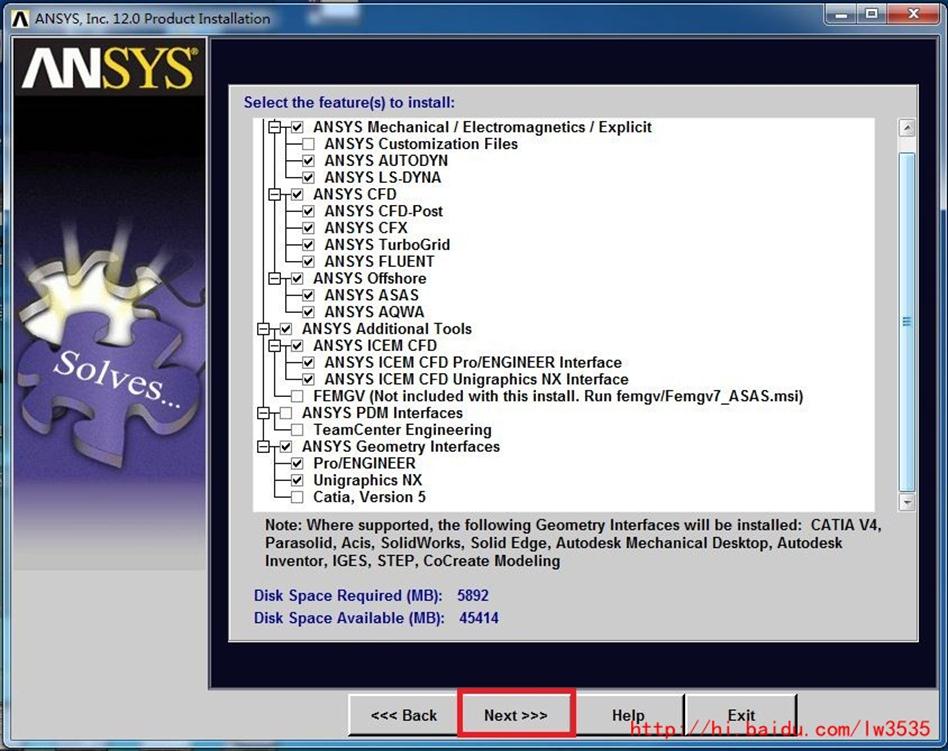The image size is (948, 751).
Task: Collapse the ANSYS Mechanical tree node
Action: coord(274,127)
